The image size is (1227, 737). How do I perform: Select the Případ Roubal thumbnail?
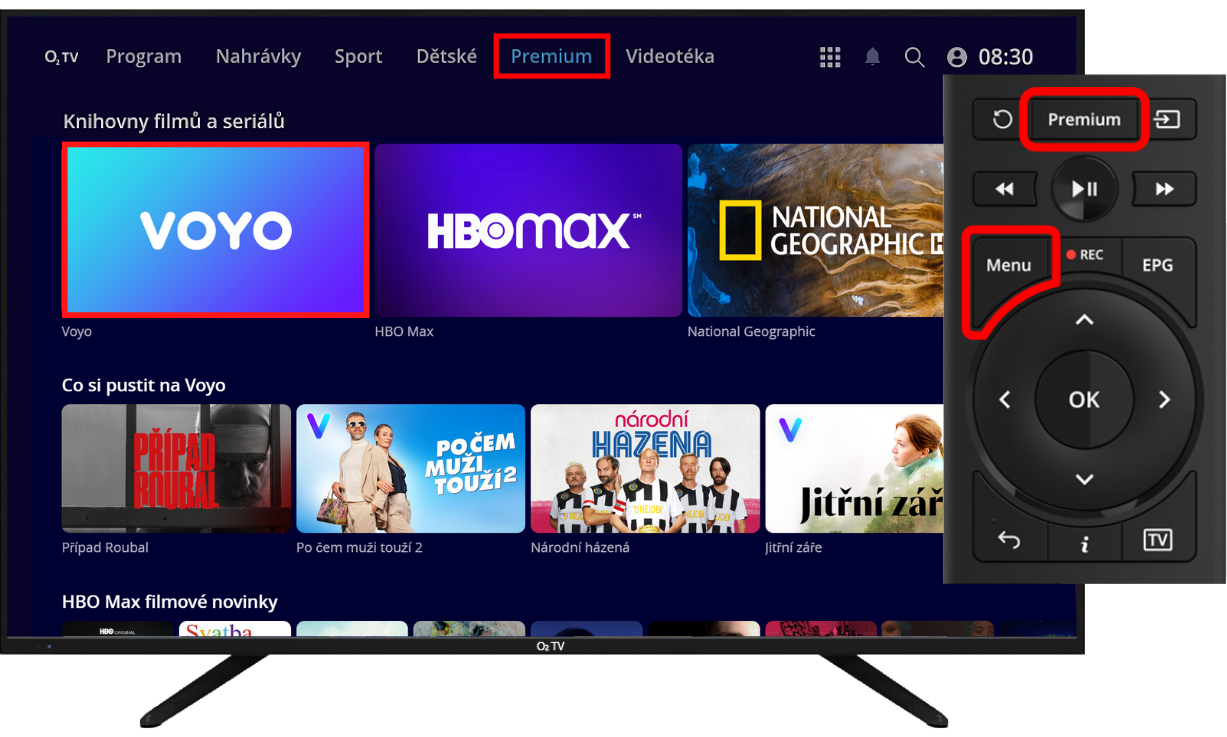[x=176, y=468]
